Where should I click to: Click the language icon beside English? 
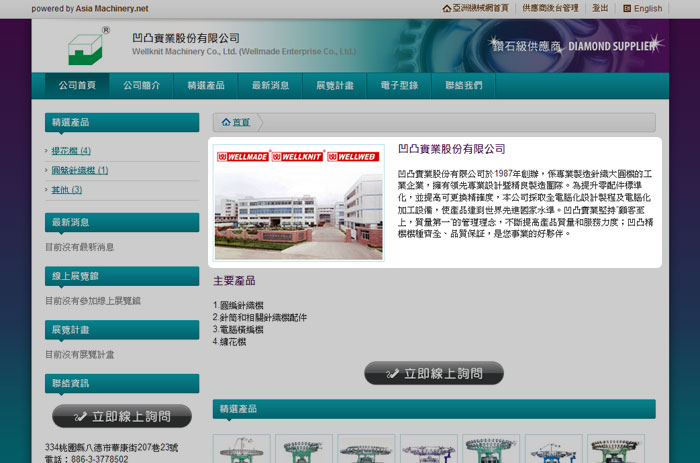[627, 8]
